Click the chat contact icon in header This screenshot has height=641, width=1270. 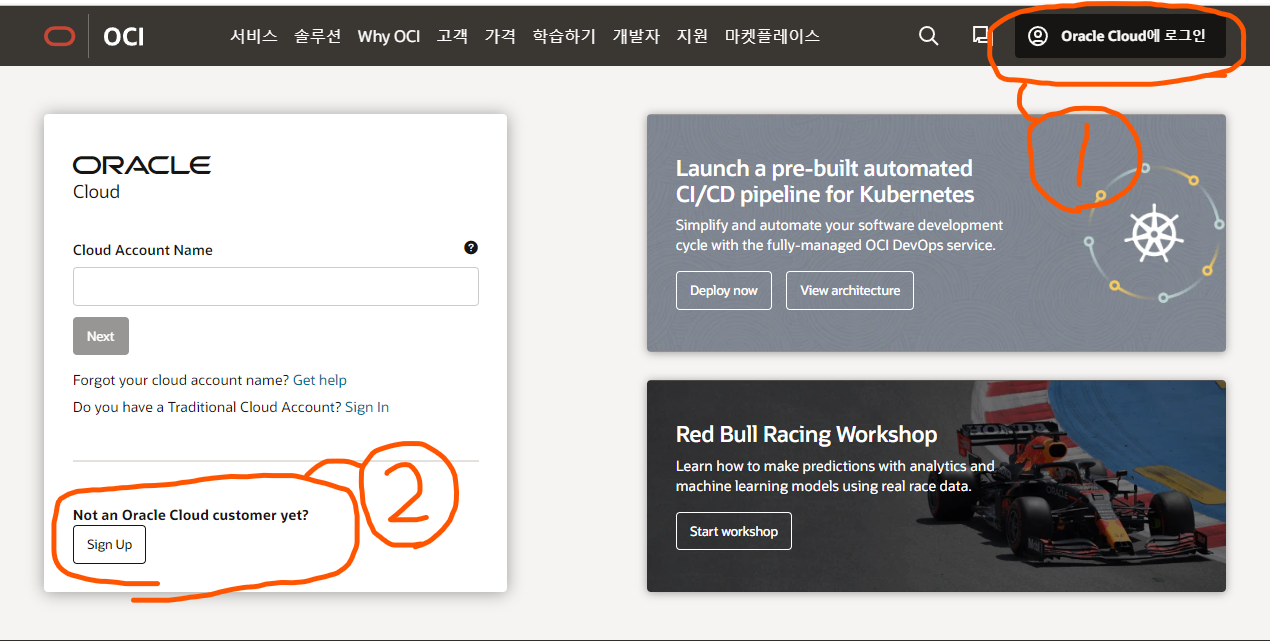[x=980, y=35]
